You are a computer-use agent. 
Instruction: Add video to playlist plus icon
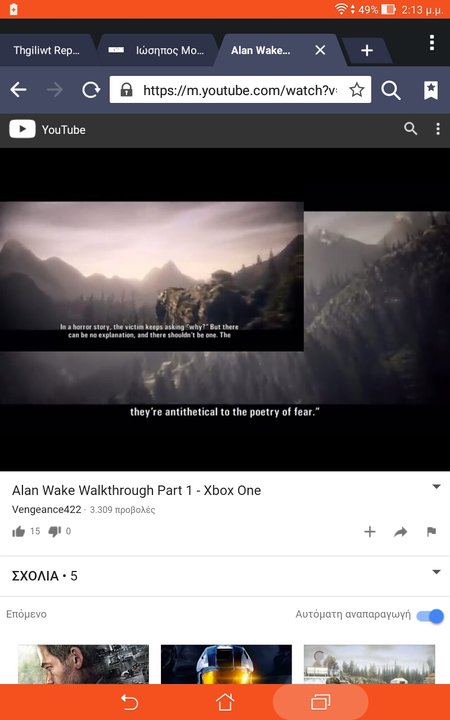click(370, 532)
